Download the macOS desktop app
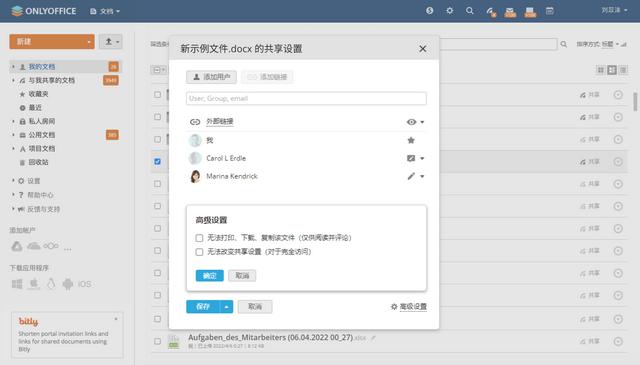The width and height of the screenshot is (640, 365). (x=34, y=284)
